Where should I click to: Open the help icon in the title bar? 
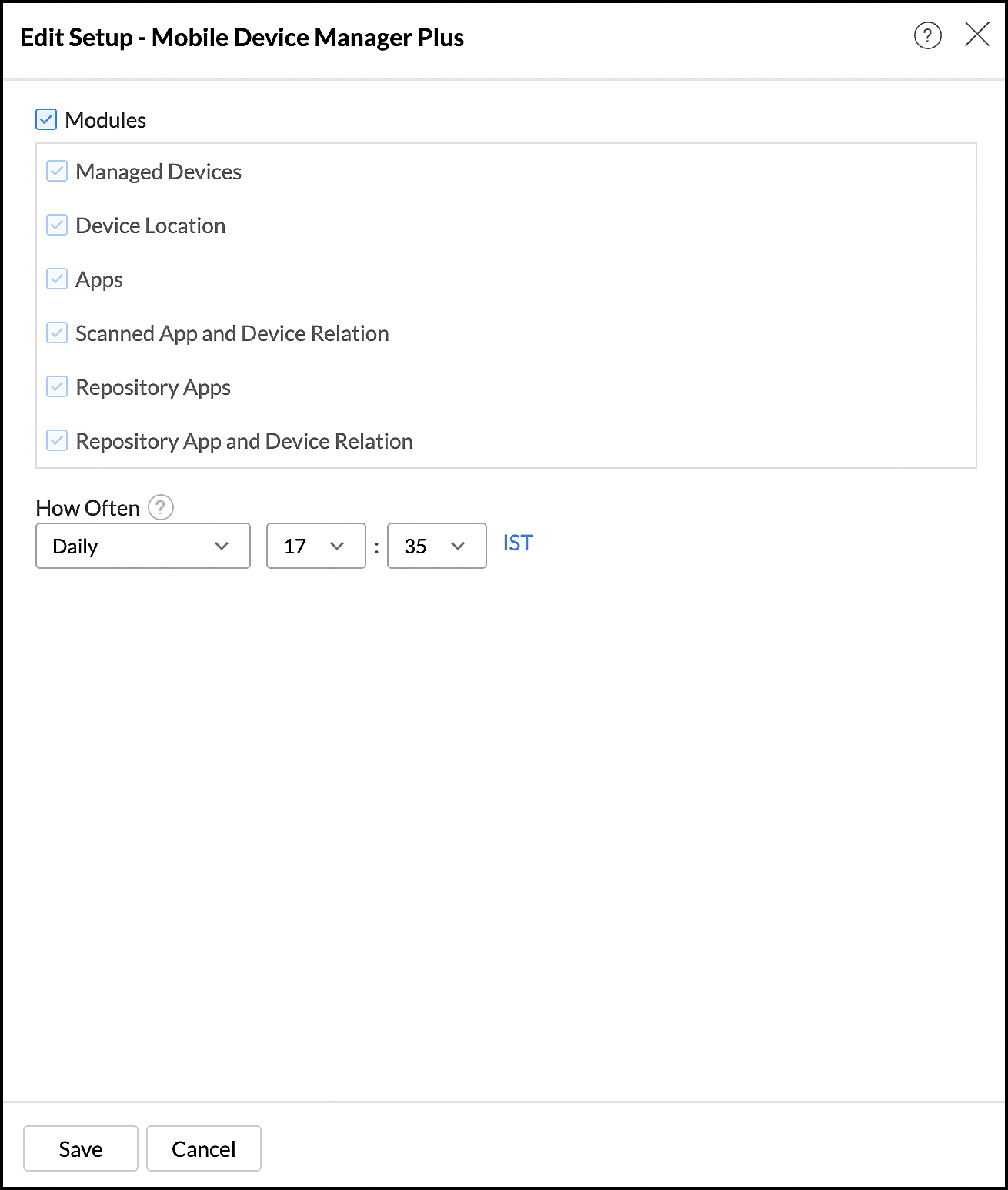point(927,35)
